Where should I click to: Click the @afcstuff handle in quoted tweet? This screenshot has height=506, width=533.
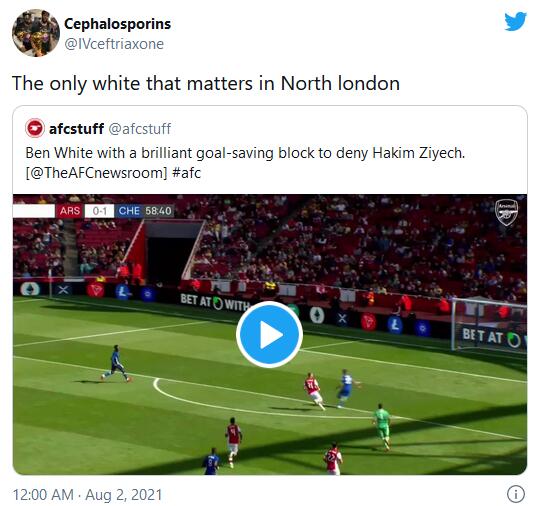(x=140, y=129)
